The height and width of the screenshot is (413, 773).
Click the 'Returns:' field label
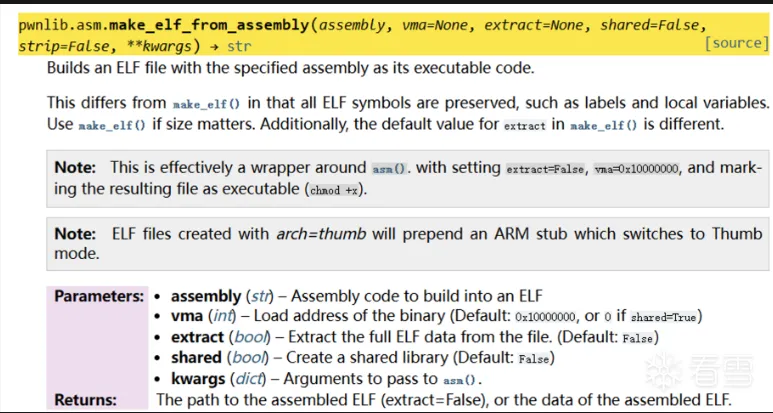(x=85, y=400)
